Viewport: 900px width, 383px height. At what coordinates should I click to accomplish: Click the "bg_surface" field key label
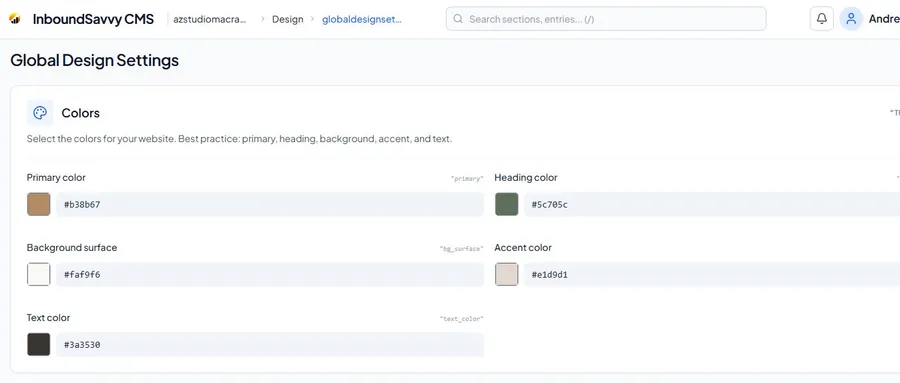(461, 249)
